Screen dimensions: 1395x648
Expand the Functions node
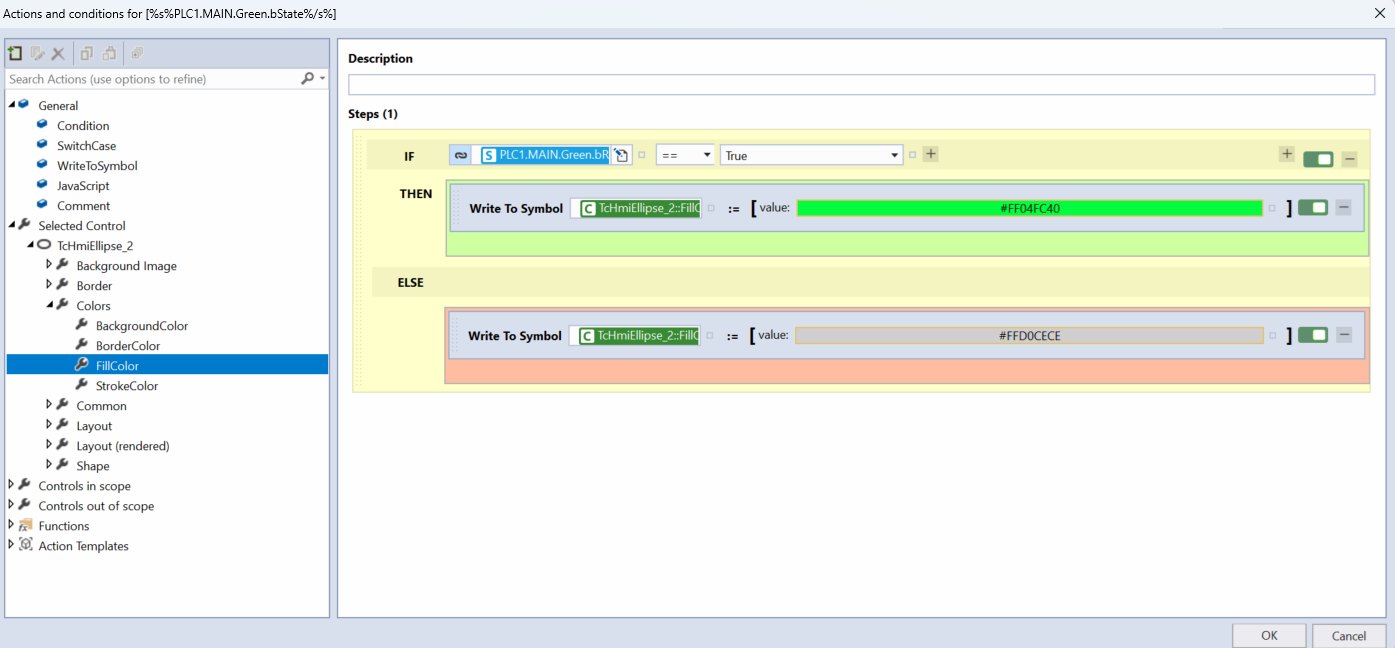point(11,525)
